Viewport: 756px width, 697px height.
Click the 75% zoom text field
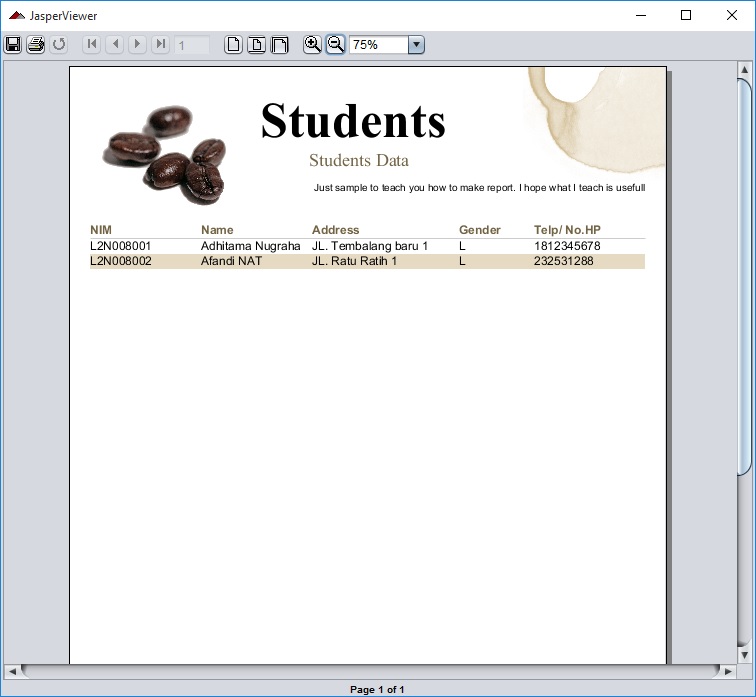point(379,45)
